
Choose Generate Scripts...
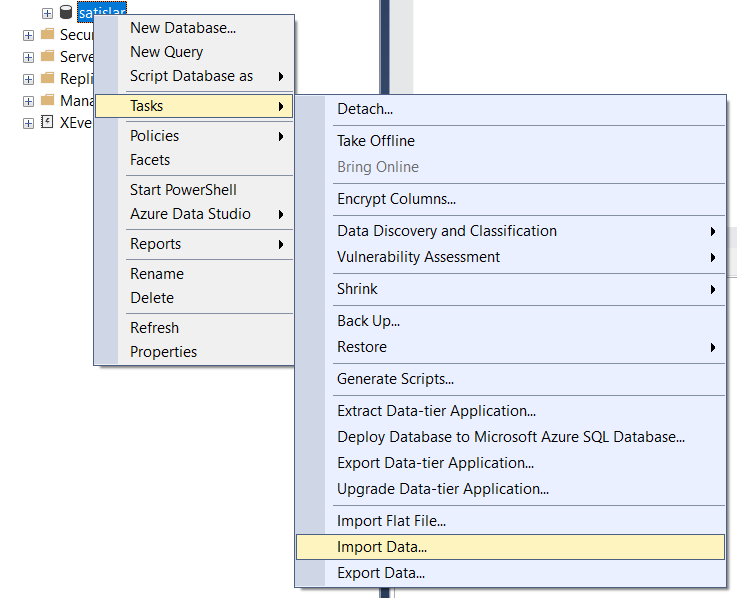tap(510, 379)
